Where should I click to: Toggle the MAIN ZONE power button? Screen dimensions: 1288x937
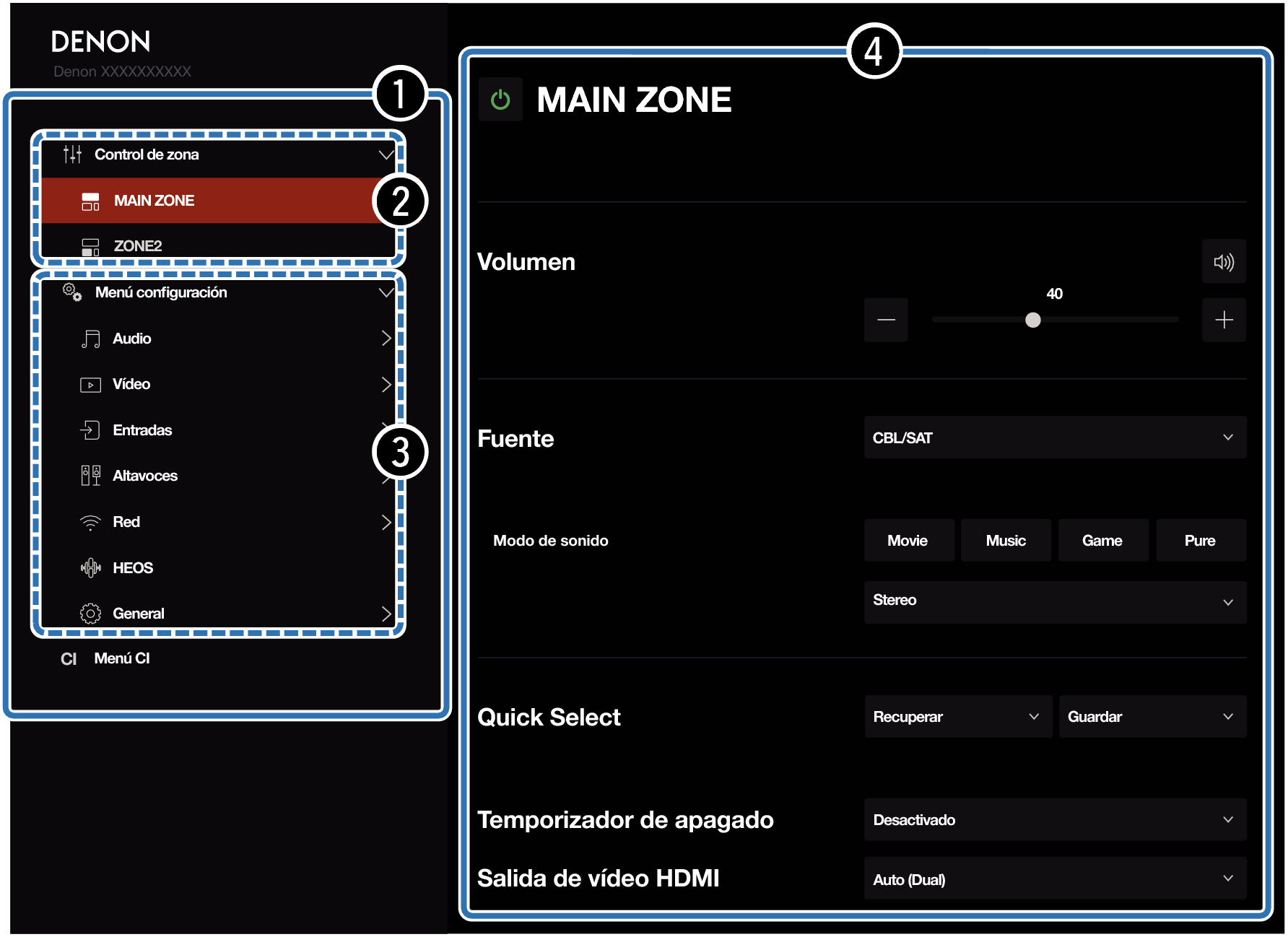[x=500, y=100]
